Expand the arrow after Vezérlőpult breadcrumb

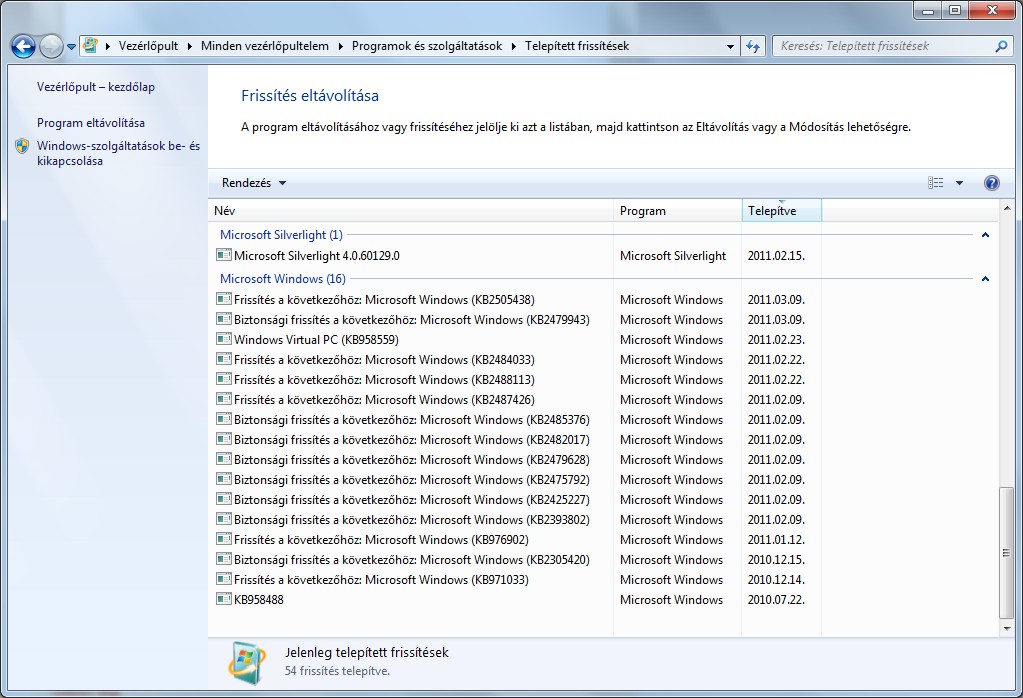point(190,46)
